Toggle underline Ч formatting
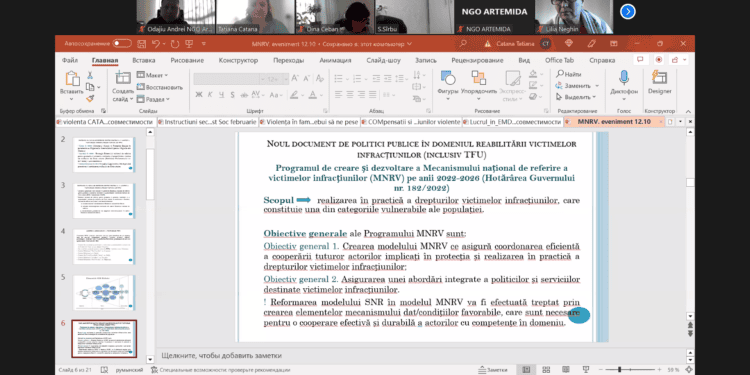Screen dimensions: 750x375 (221, 95)
